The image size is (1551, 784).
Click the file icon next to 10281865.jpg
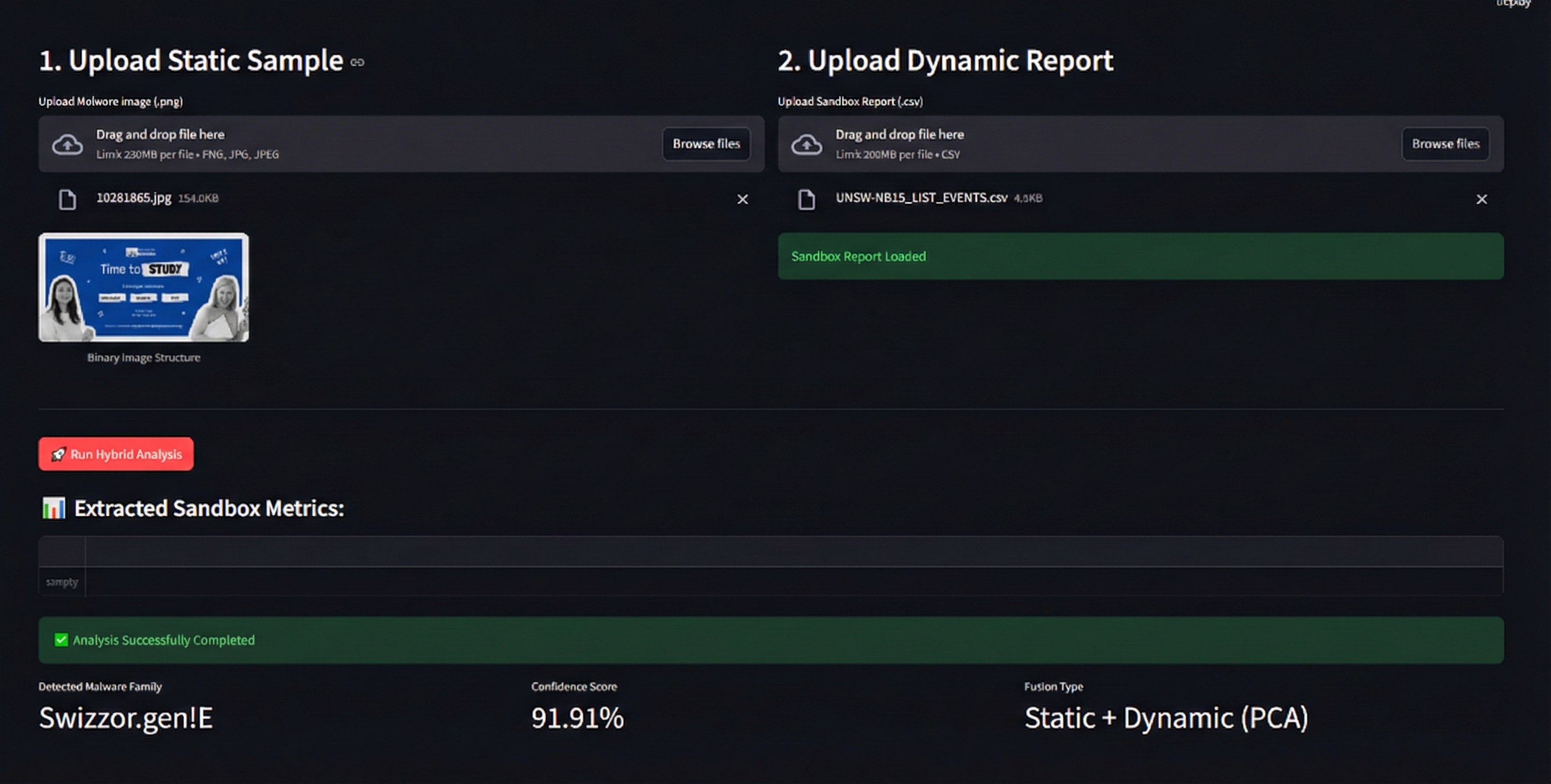click(68, 199)
